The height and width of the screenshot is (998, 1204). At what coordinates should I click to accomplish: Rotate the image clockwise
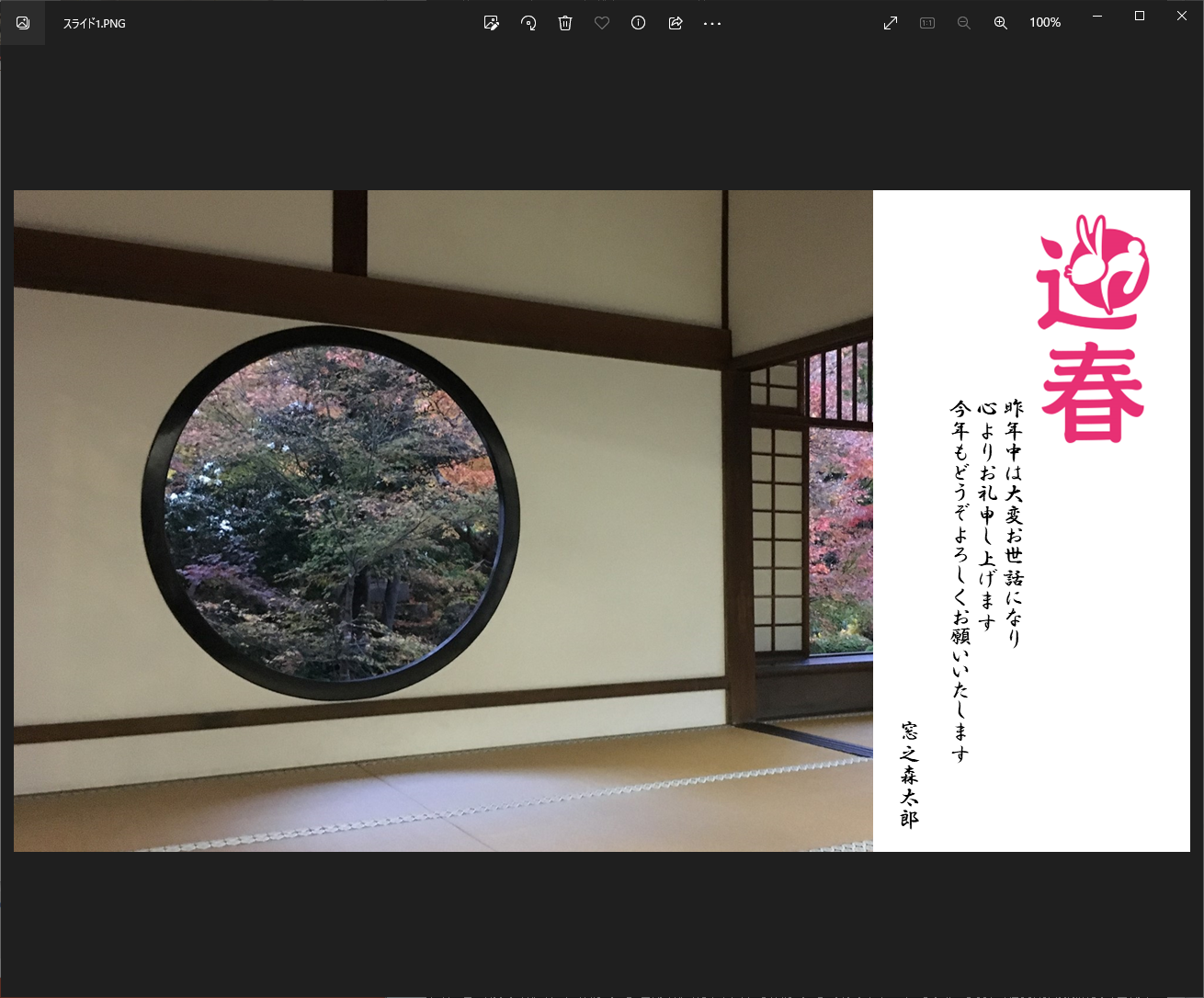point(528,23)
